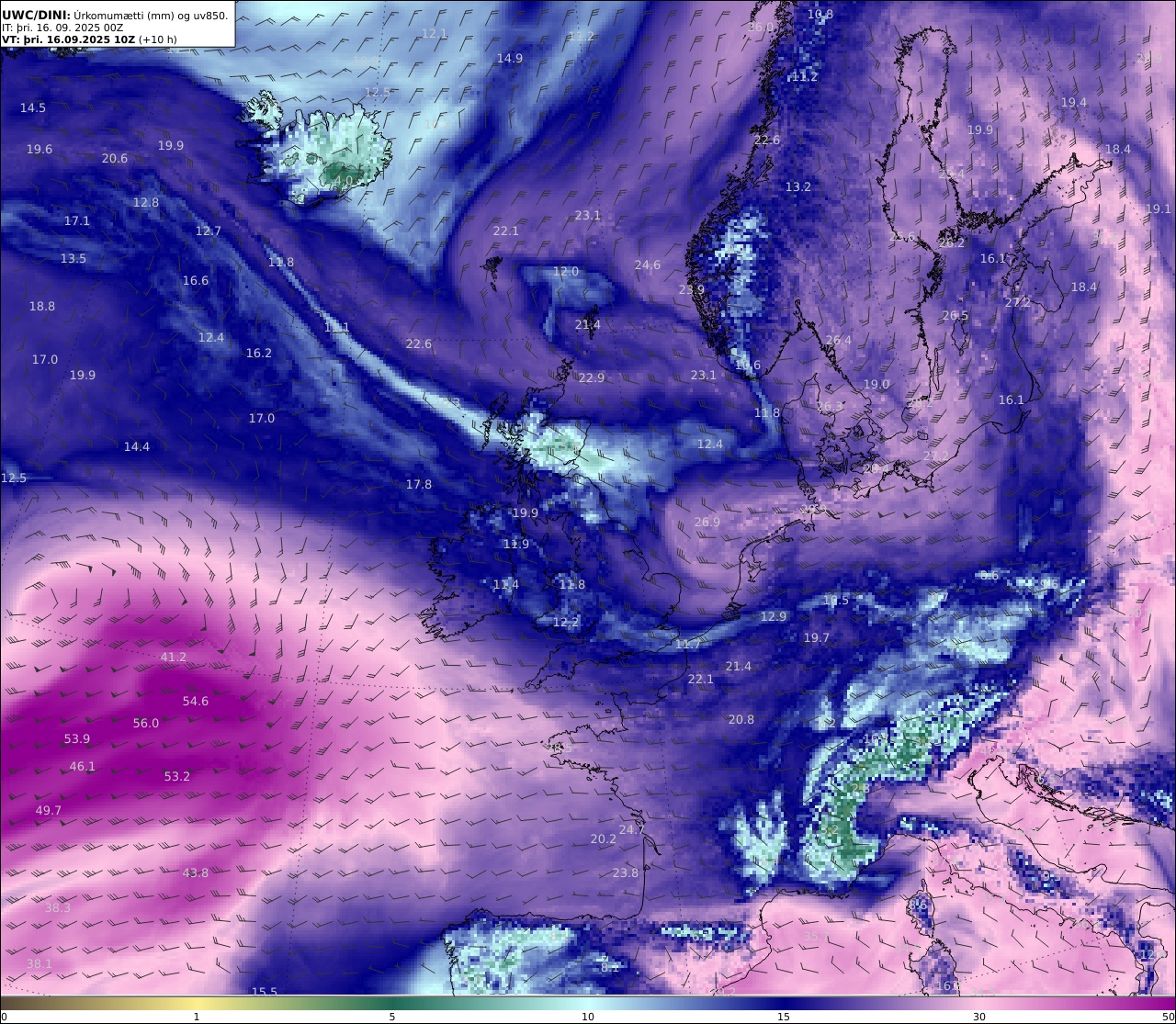Click the 19.4 value label
Viewport: 1176px width, 1024px height.
point(1074,102)
